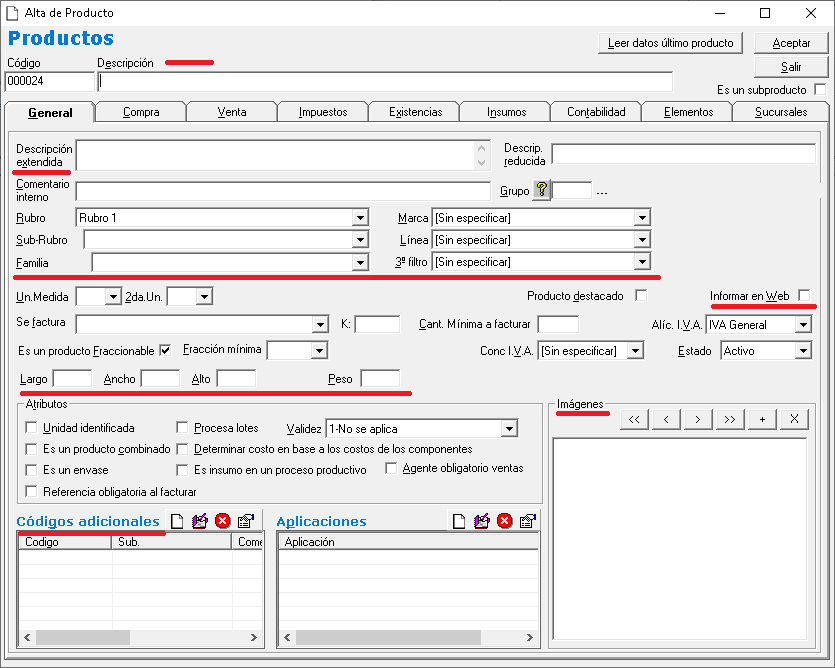This screenshot has width=835, height=668.
Task: Click red delete icon in Códigos adicionales
Action: pyautogui.click(x=223, y=521)
